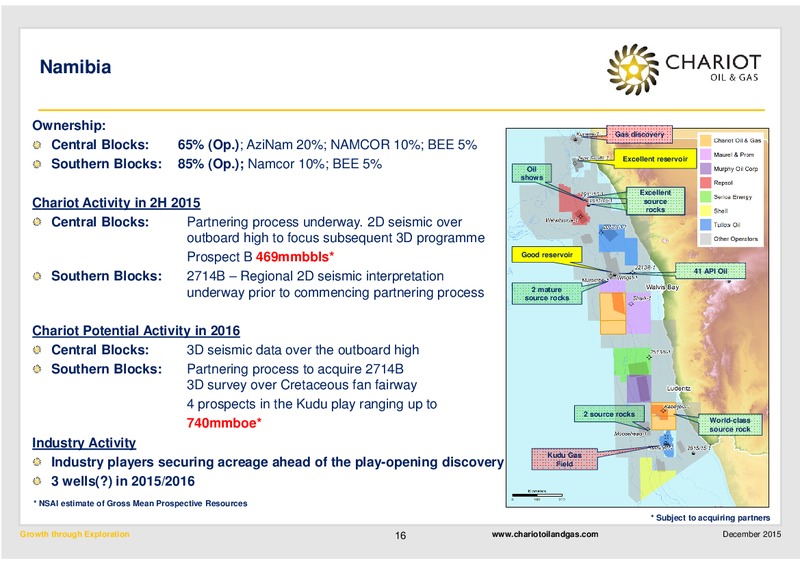This screenshot has height=565, width=800.
Task: Click 'Southern Blocks:' label under Ownership
Action: click(x=107, y=164)
